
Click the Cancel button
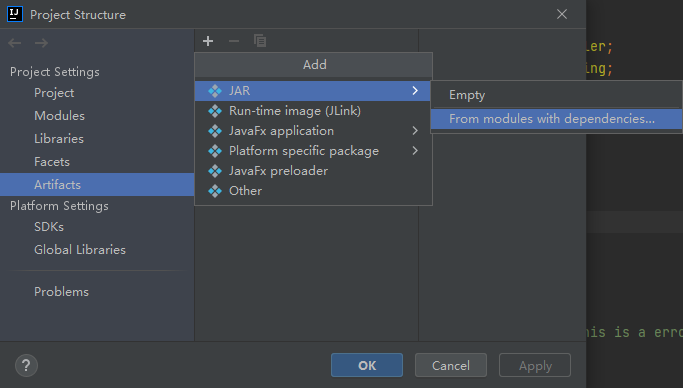click(x=451, y=365)
